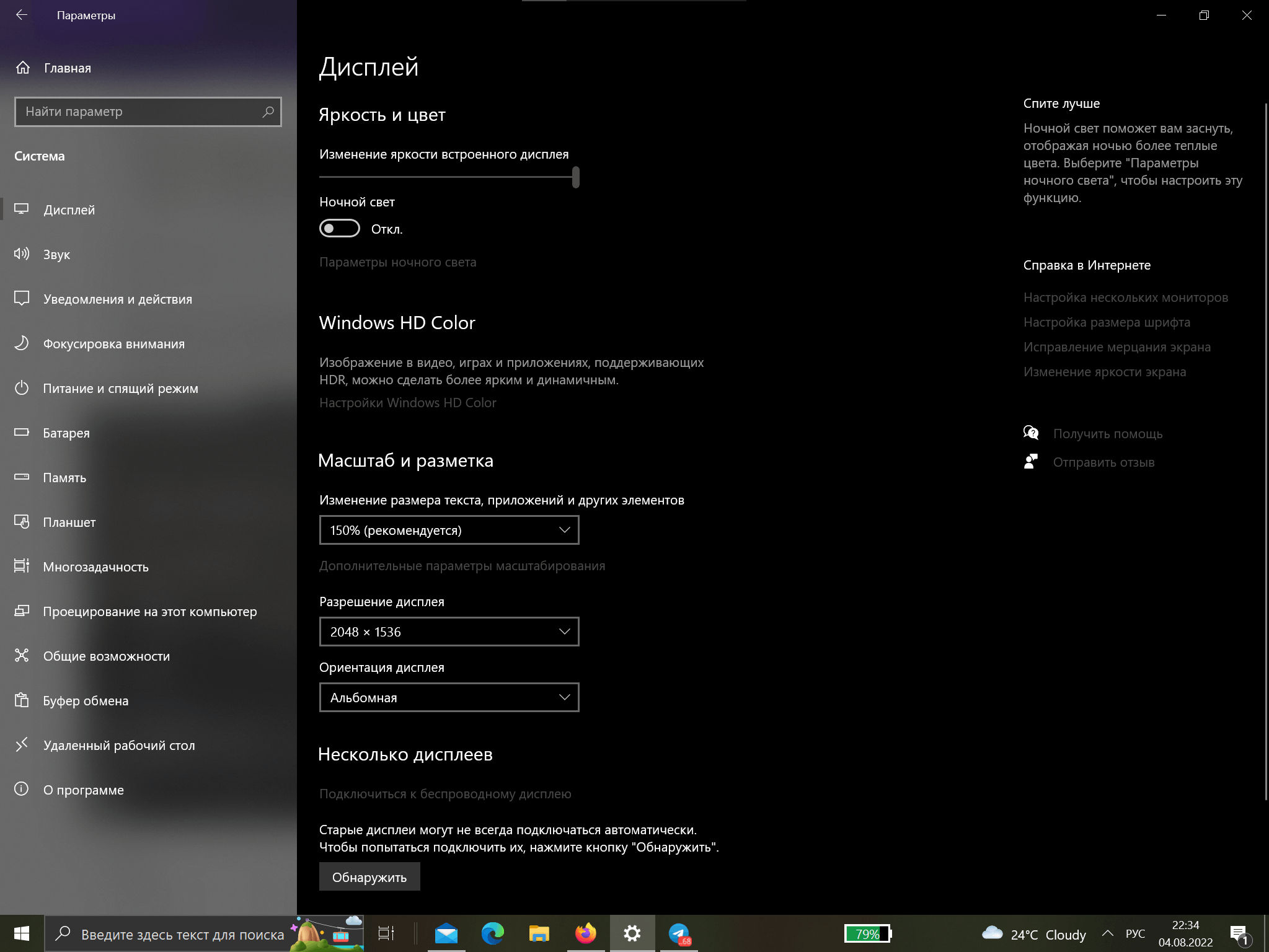The image size is (1269, 952).
Task: Click the search magnifier in Найти параметр field
Action: pos(268,112)
